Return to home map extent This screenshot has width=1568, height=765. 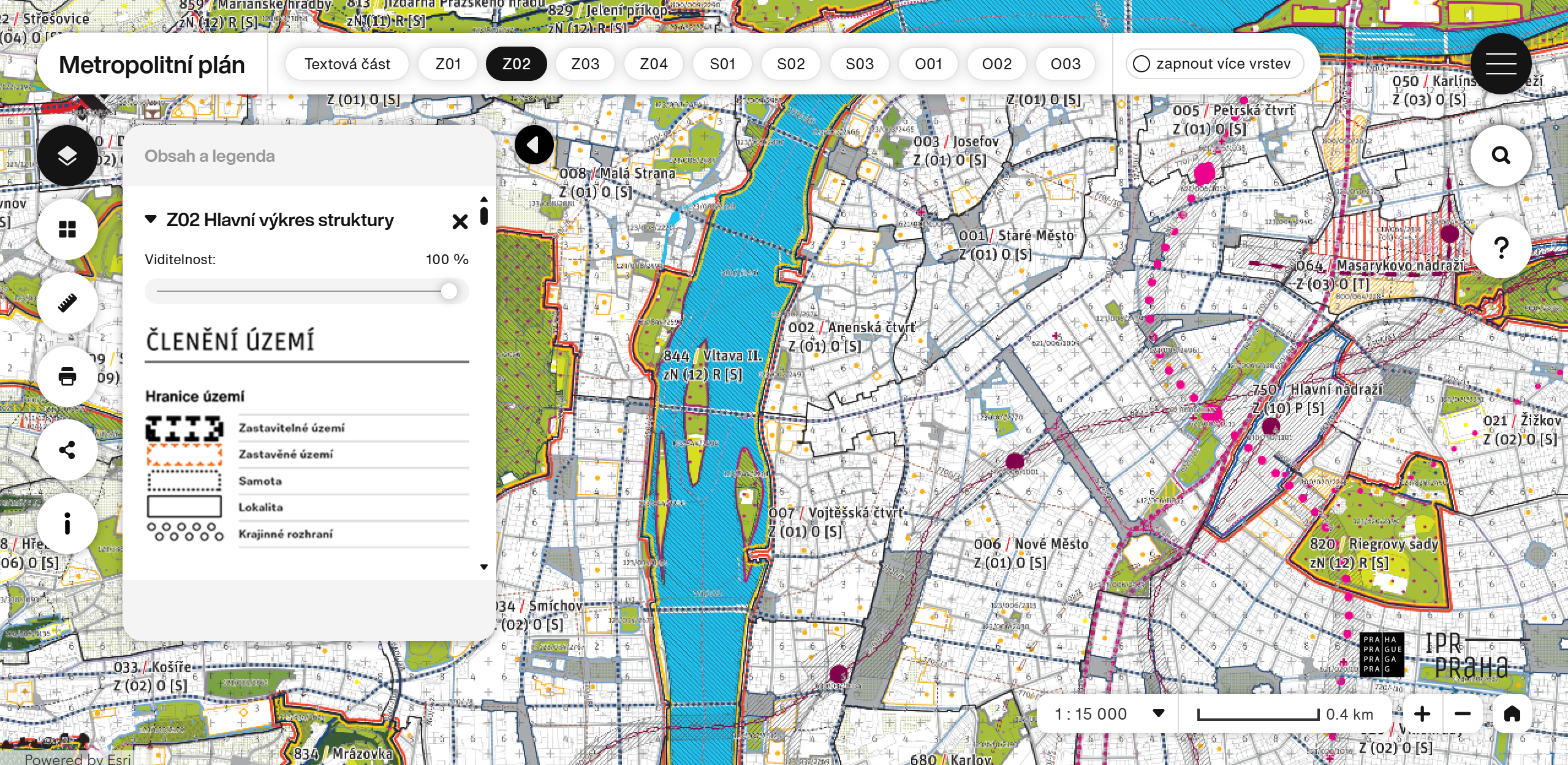[1512, 714]
